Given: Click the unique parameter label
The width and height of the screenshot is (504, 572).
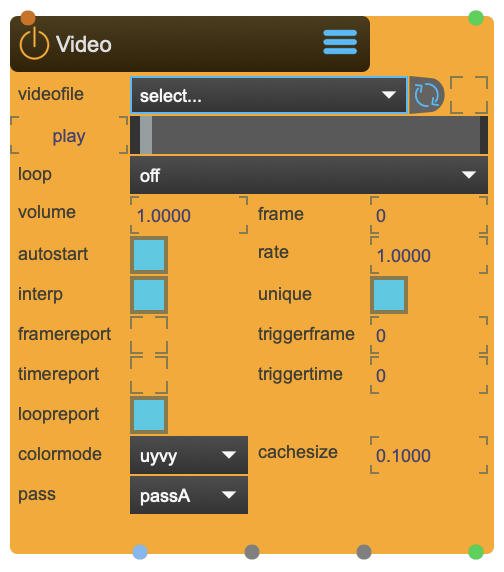Looking at the screenshot, I should click(284, 294).
